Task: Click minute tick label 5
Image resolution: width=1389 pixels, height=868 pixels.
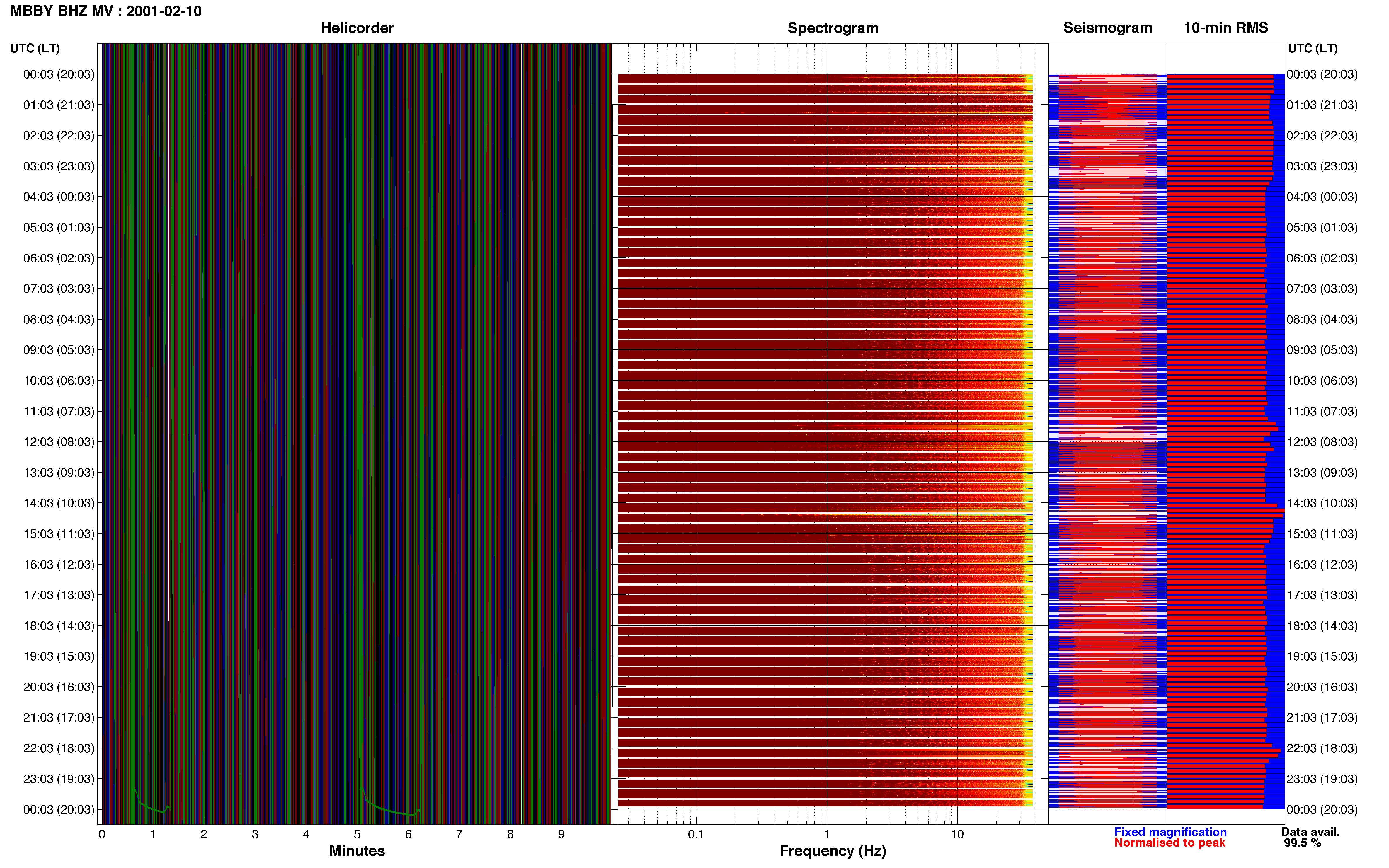Action: coord(357,834)
